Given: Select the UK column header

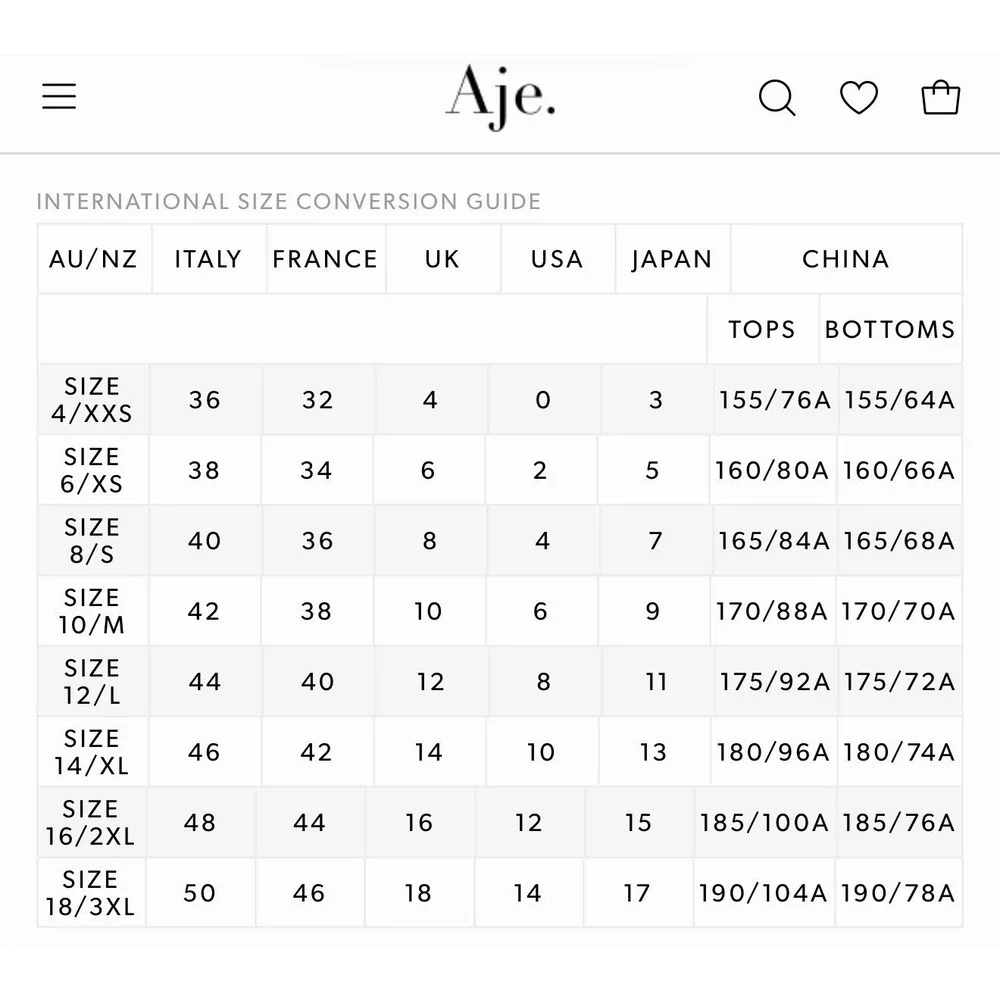Looking at the screenshot, I should click(x=442, y=259).
